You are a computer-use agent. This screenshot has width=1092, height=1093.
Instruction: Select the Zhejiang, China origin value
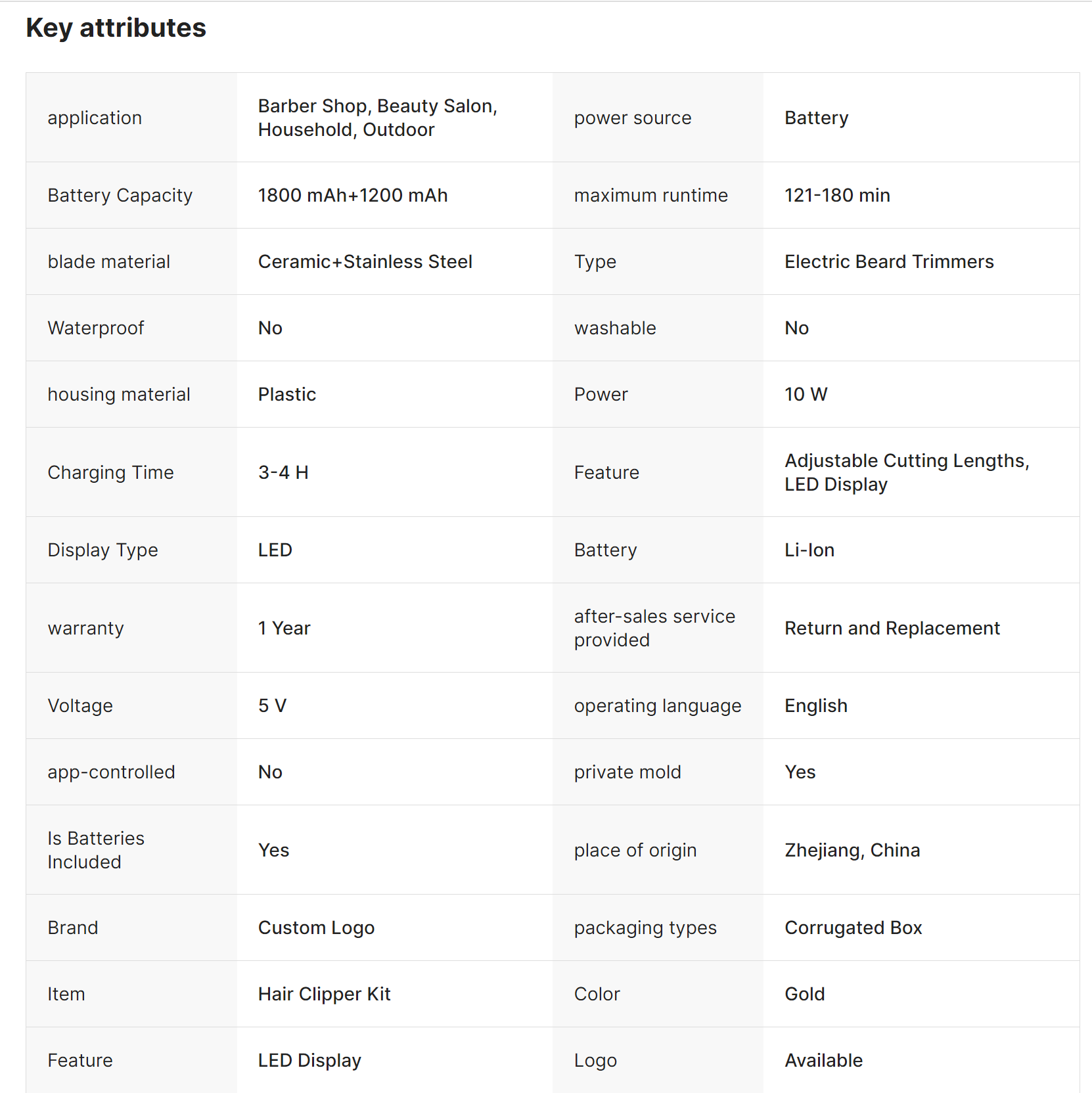(x=852, y=850)
